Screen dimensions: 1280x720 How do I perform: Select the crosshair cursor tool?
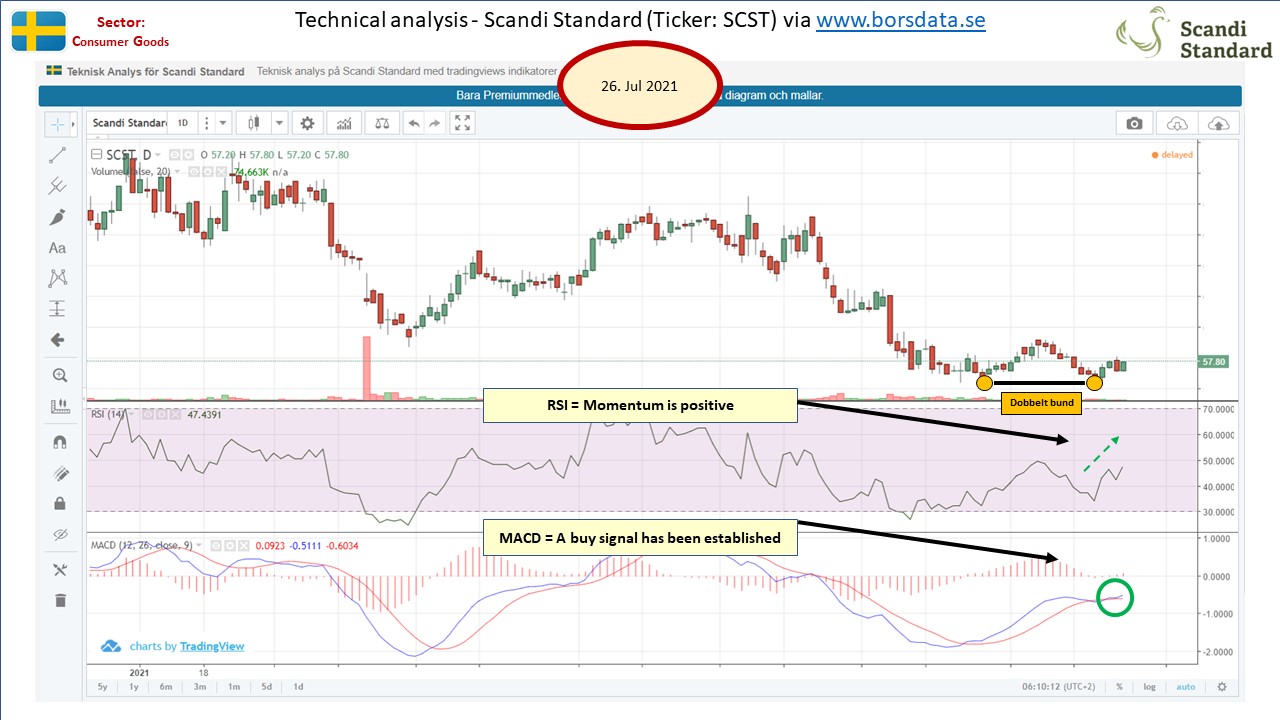point(58,124)
